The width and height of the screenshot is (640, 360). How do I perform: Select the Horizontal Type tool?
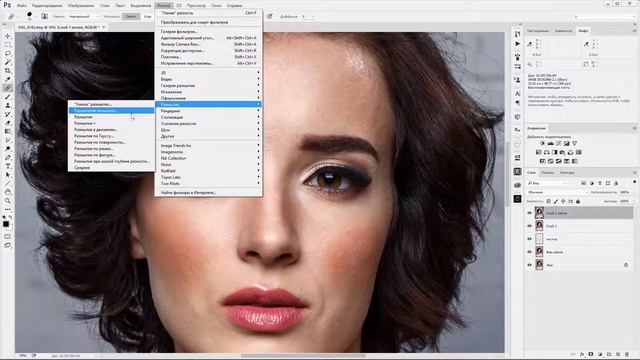point(8,166)
